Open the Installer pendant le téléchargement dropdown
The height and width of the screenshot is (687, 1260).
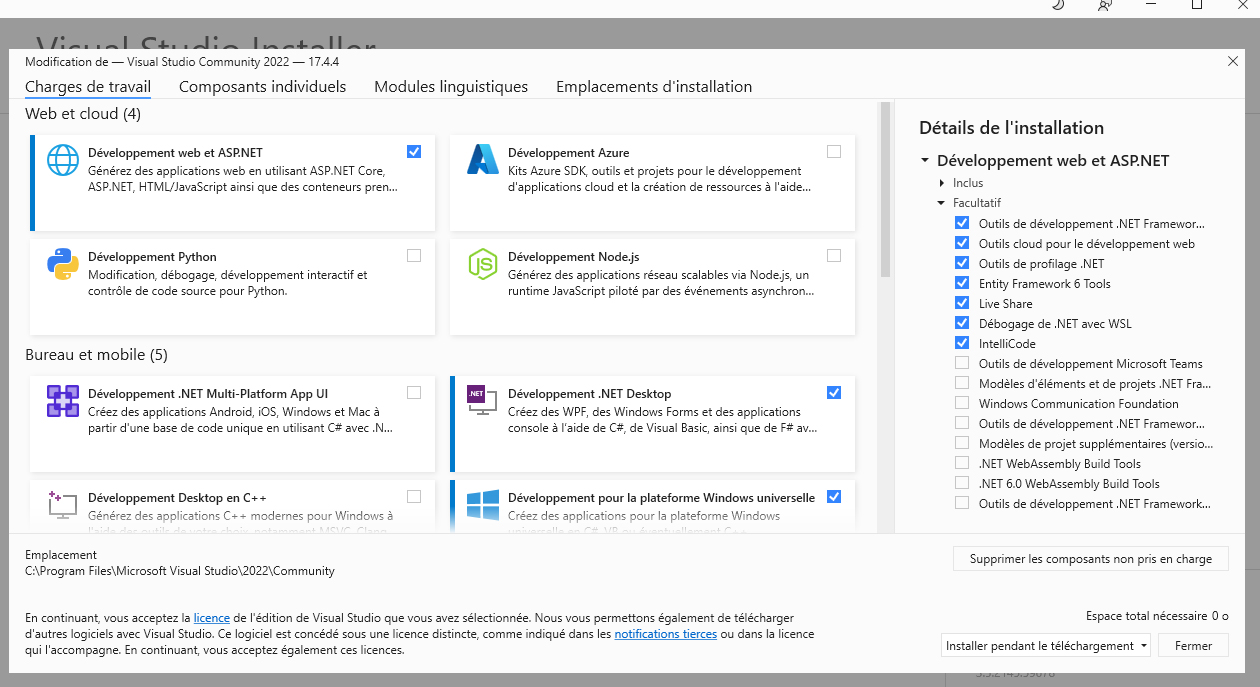coord(1046,646)
